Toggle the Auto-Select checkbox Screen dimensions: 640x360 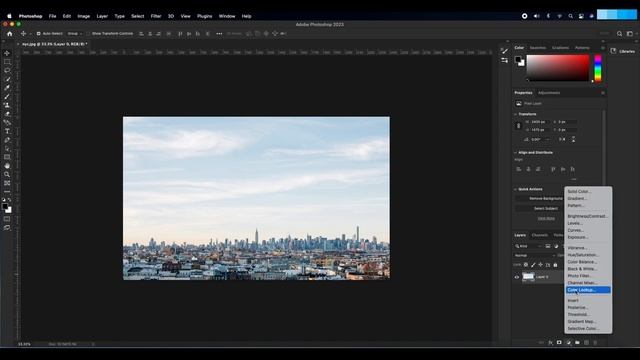pos(38,34)
